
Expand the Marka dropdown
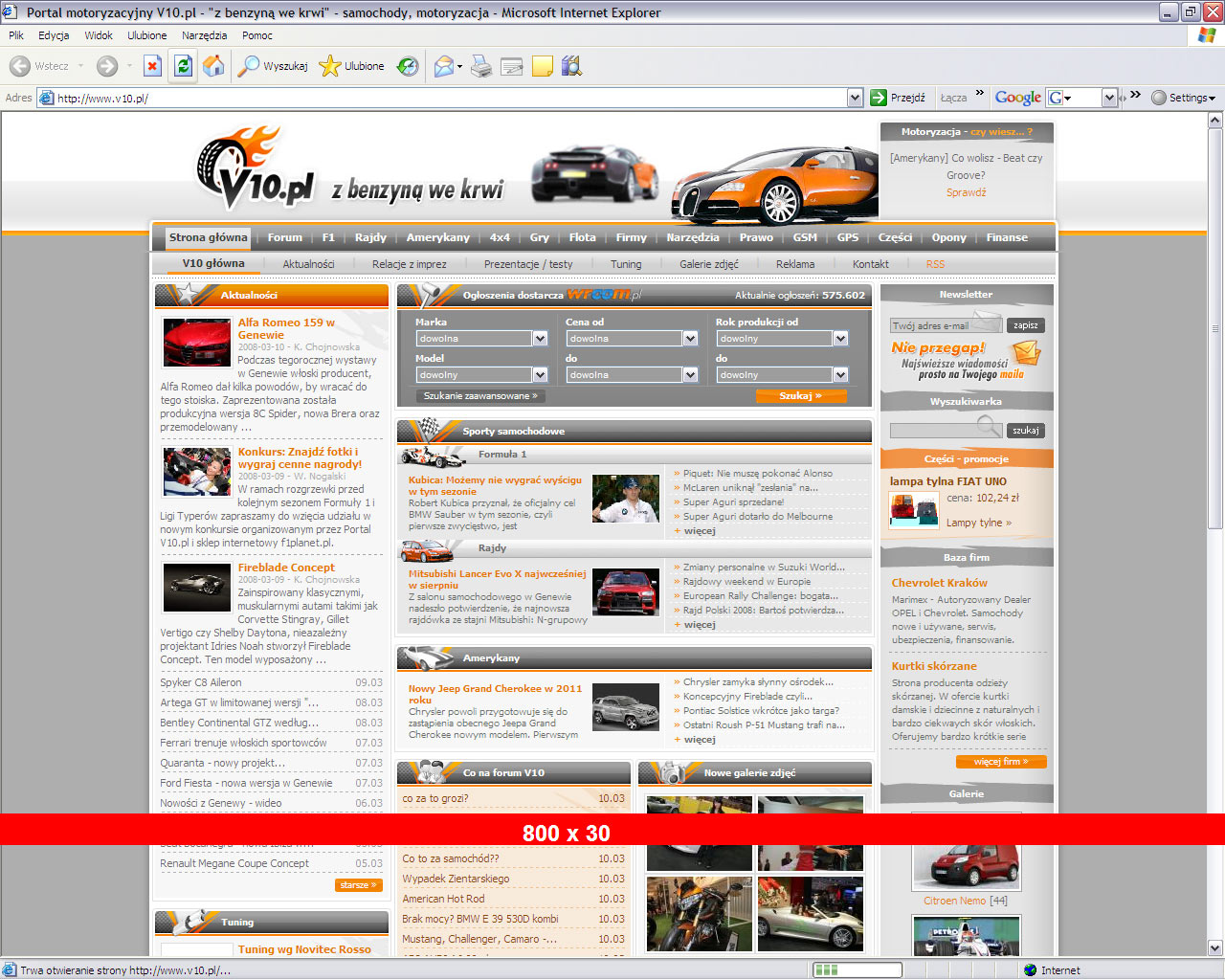click(540, 339)
